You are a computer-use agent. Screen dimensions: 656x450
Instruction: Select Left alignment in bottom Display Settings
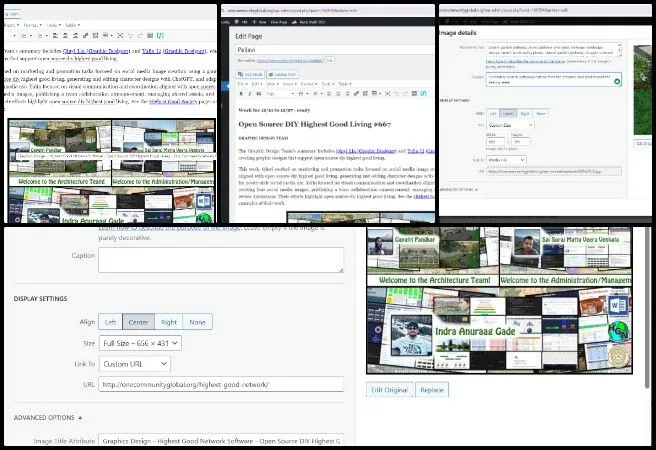(111, 323)
